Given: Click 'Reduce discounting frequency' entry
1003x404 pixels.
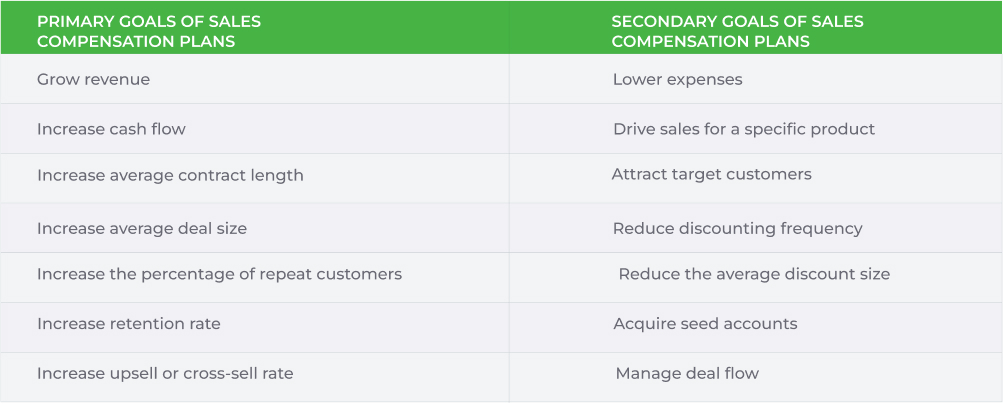Looking at the screenshot, I should tap(738, 228).
